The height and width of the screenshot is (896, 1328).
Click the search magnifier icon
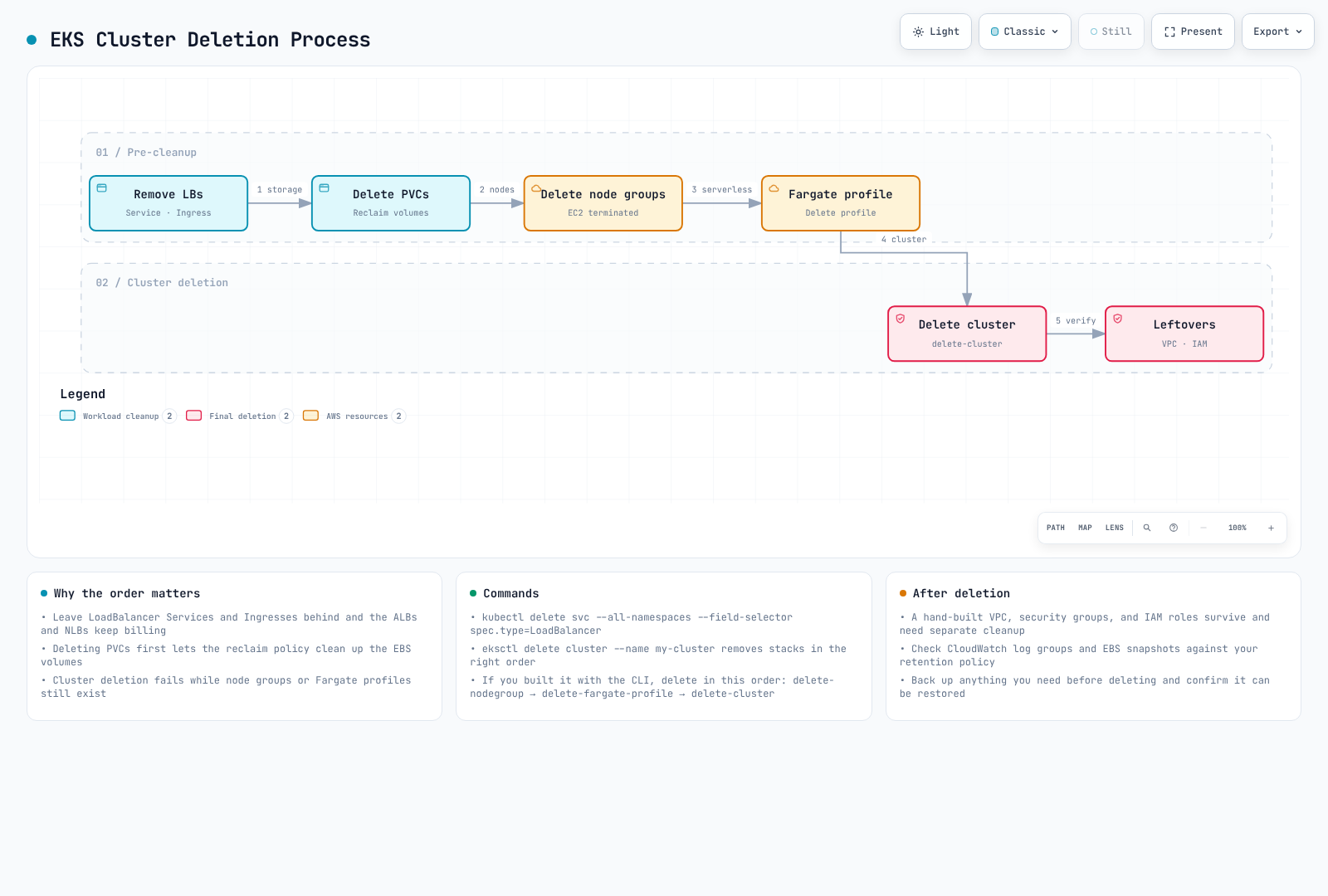(x=1147, y=528)
